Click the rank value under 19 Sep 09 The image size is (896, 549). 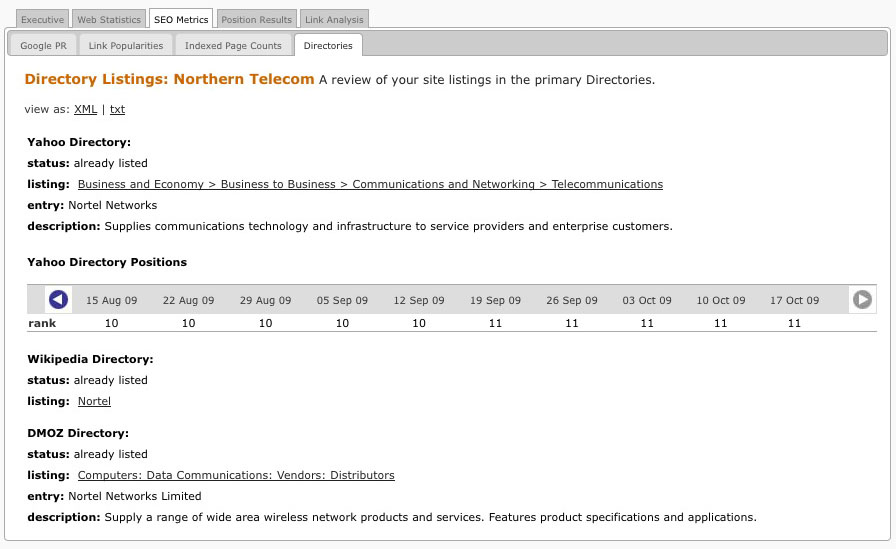495,323
